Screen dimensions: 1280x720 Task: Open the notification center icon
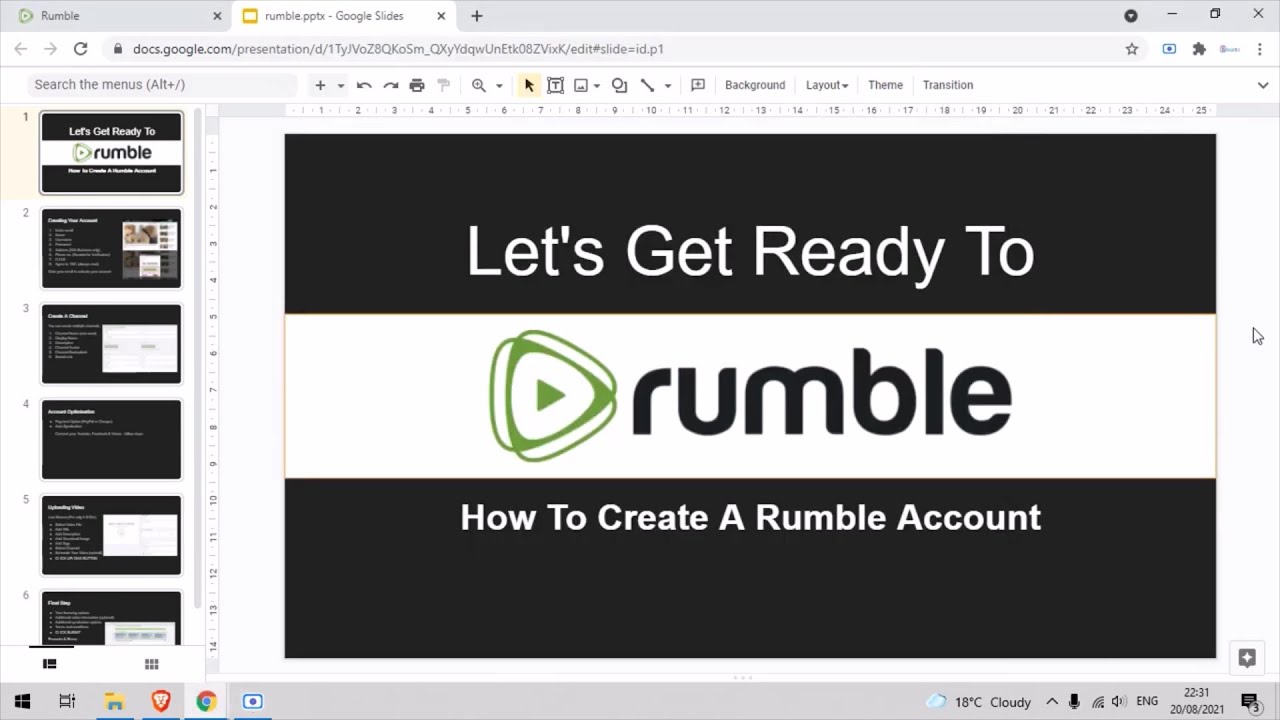tap(1250, 702)
